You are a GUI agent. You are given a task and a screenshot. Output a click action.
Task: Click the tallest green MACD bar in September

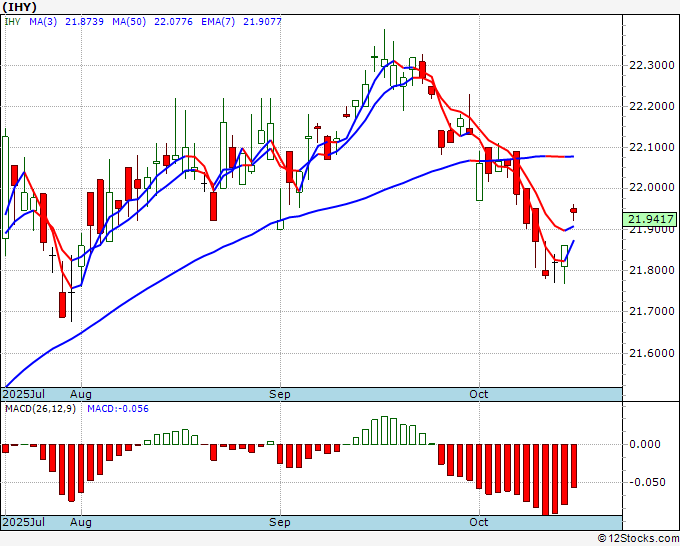384,430
